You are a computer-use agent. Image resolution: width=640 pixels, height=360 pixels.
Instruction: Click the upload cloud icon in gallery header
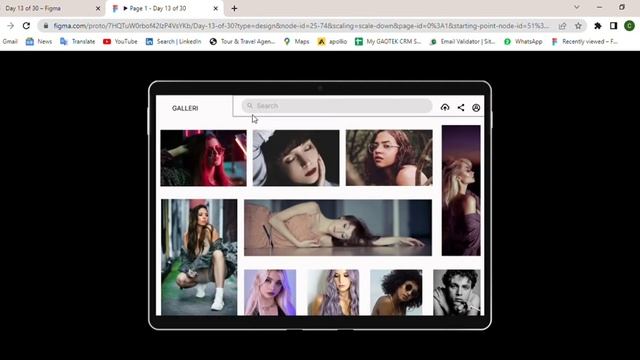pyautogui.click(x=445, y=107)
